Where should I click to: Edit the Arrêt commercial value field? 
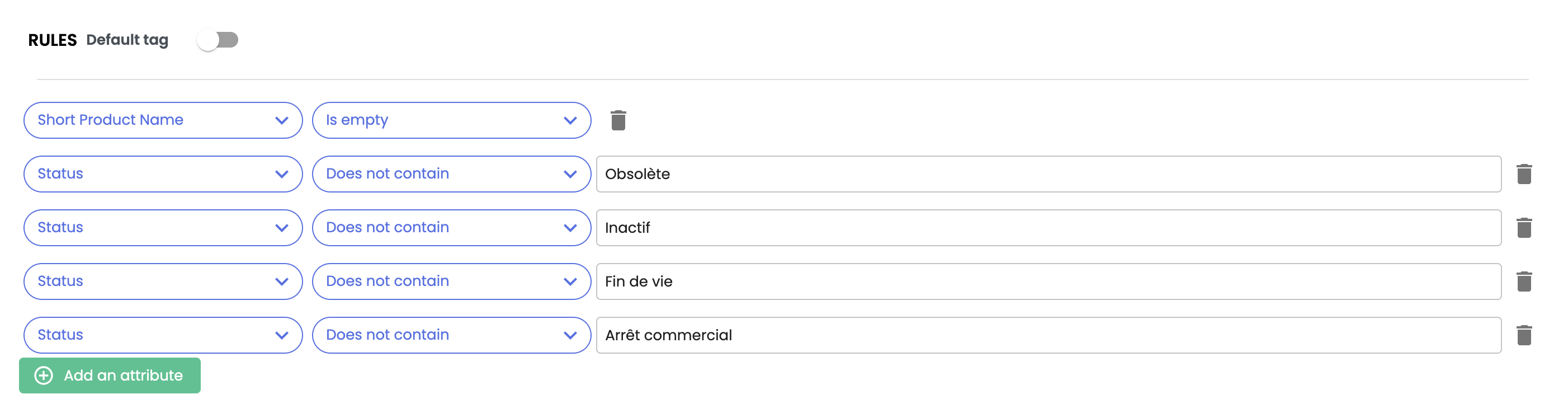(x=1048, y=335)
